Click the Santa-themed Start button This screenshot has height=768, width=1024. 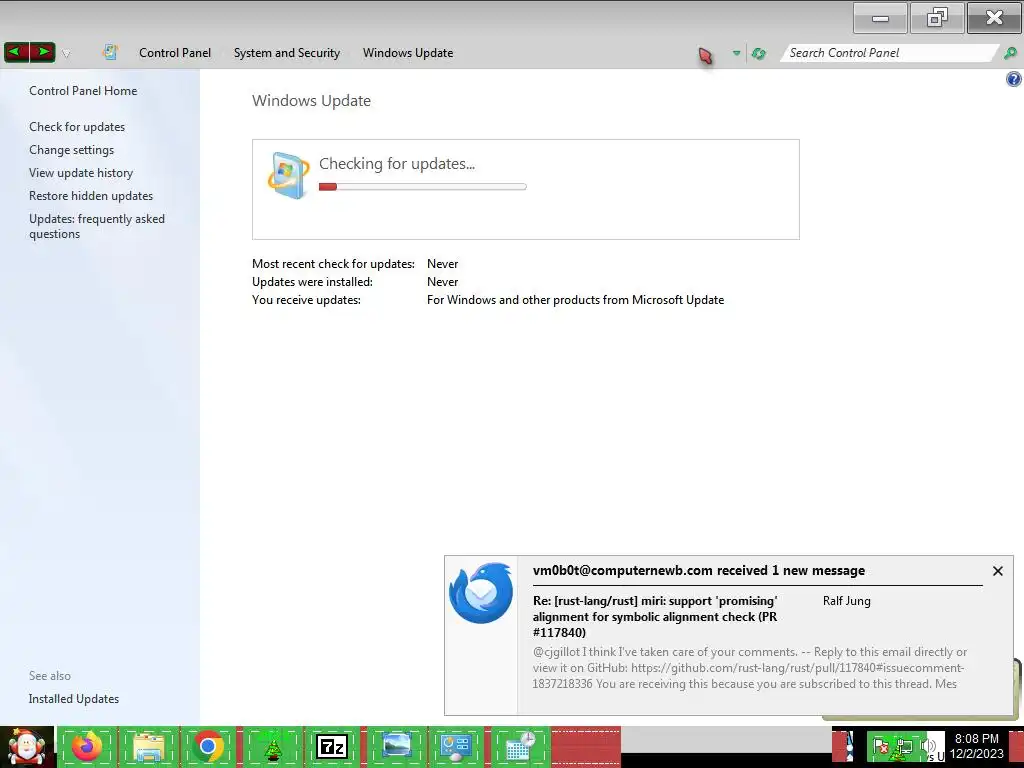coord(26,747)
